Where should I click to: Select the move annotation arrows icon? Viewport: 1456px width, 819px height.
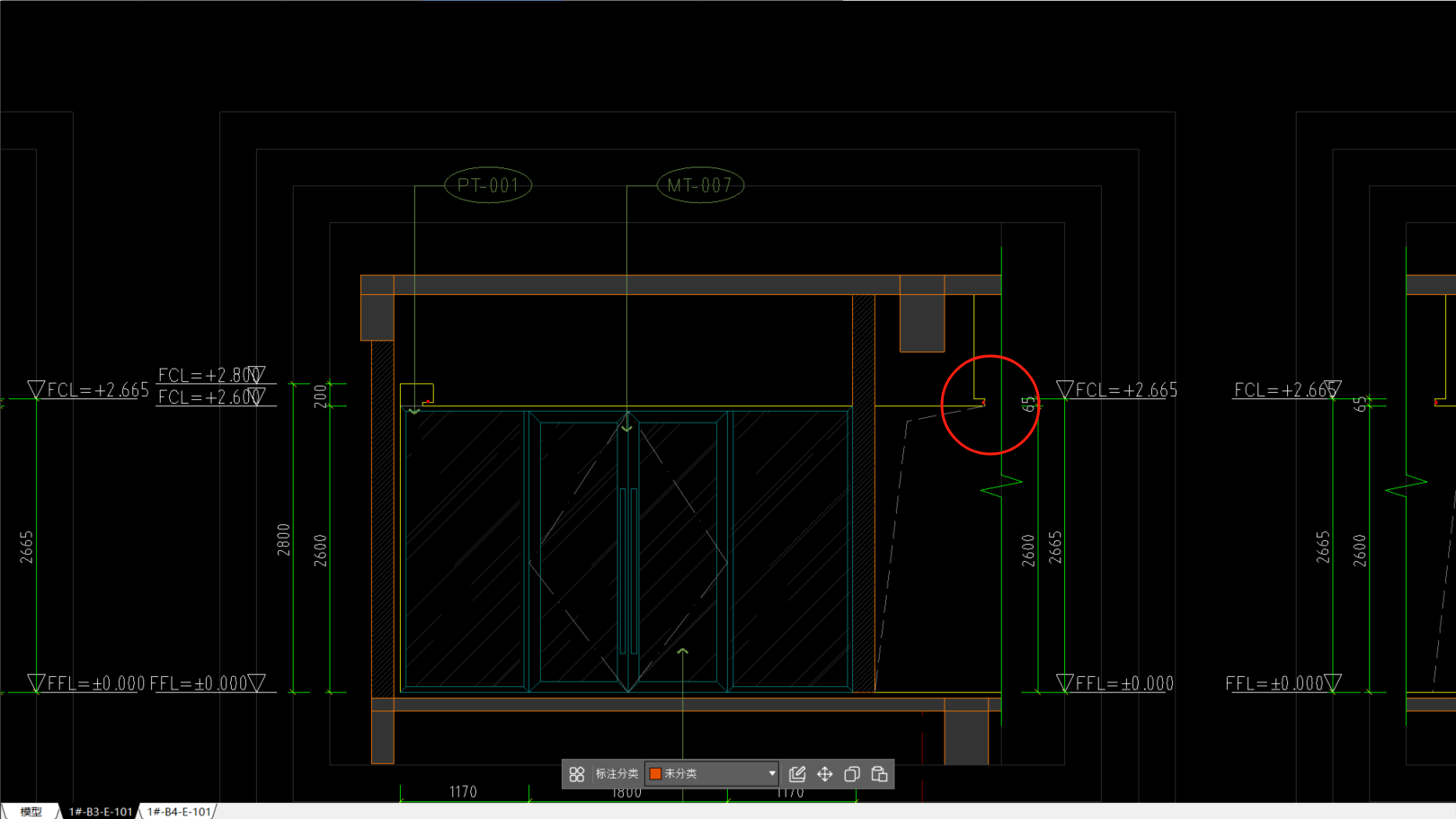click(825, 774)
